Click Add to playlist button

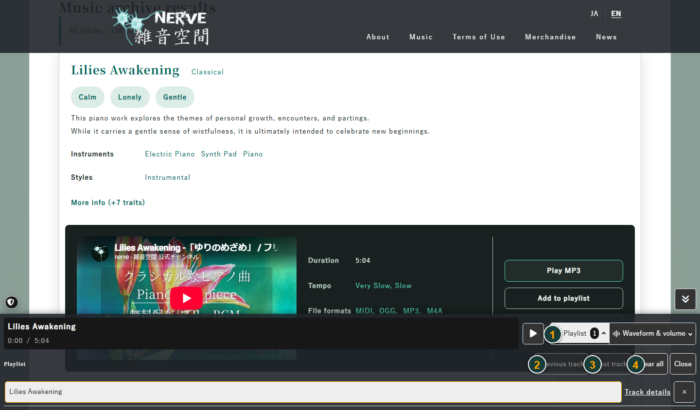[563, 298]
